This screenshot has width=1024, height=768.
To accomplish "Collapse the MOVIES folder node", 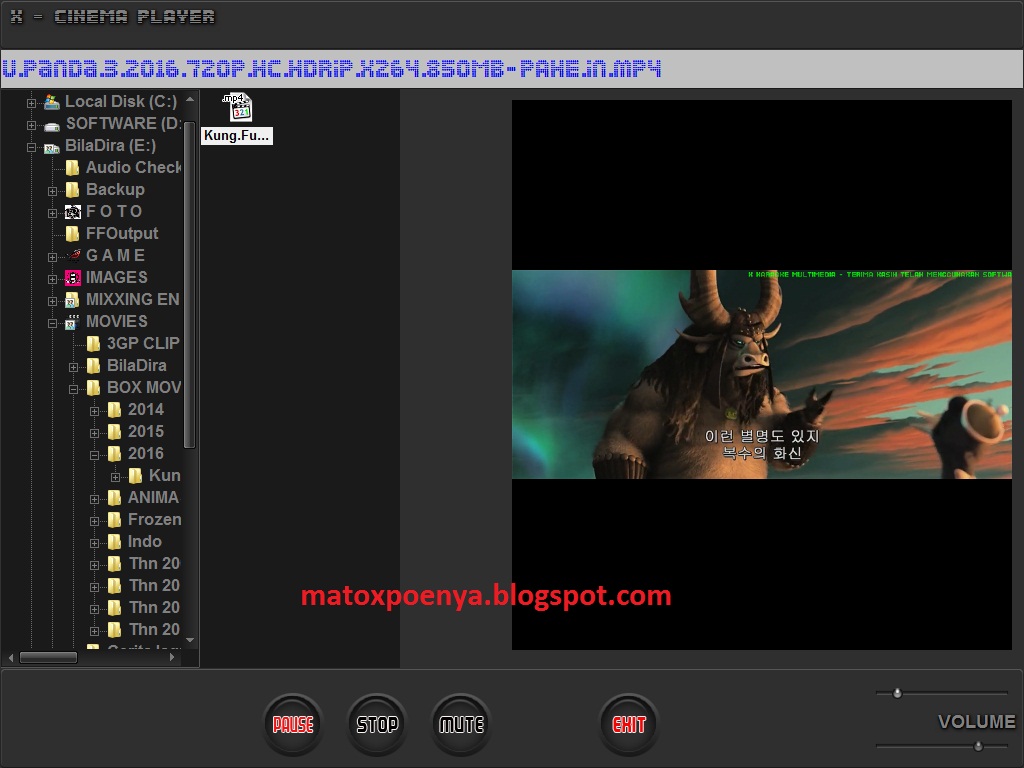I will coord(52,323).
